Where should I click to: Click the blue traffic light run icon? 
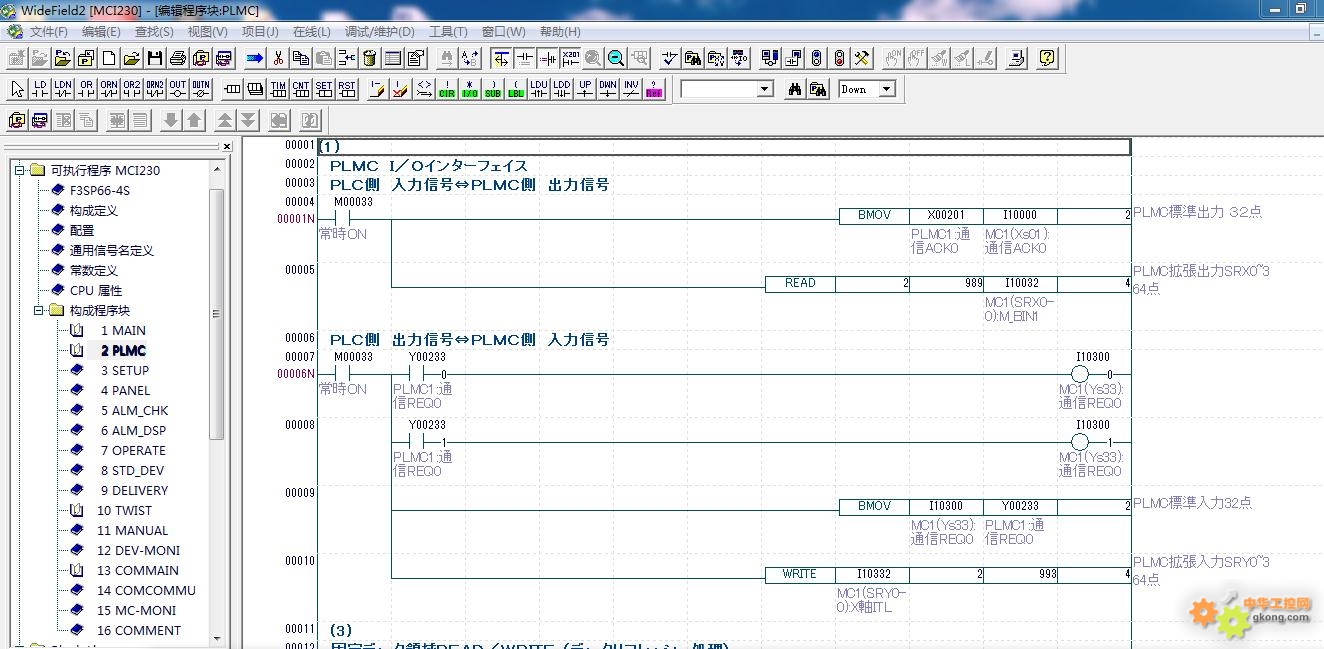pos(816,58)
